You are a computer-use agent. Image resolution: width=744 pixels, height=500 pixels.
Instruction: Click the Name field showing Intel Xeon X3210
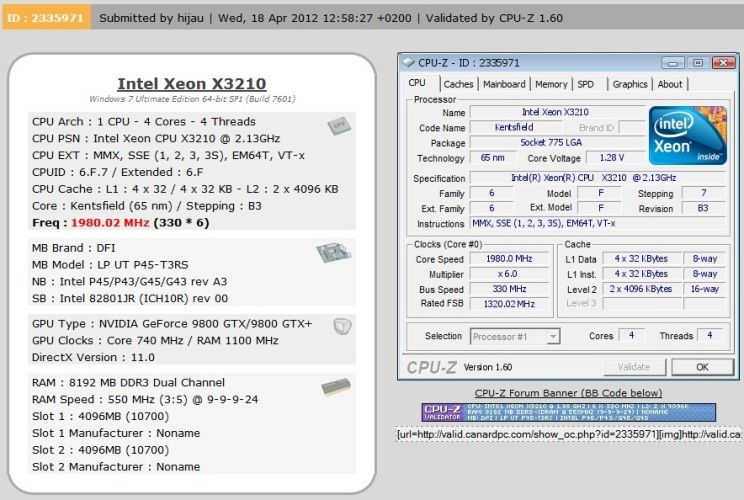click(557, 112)
